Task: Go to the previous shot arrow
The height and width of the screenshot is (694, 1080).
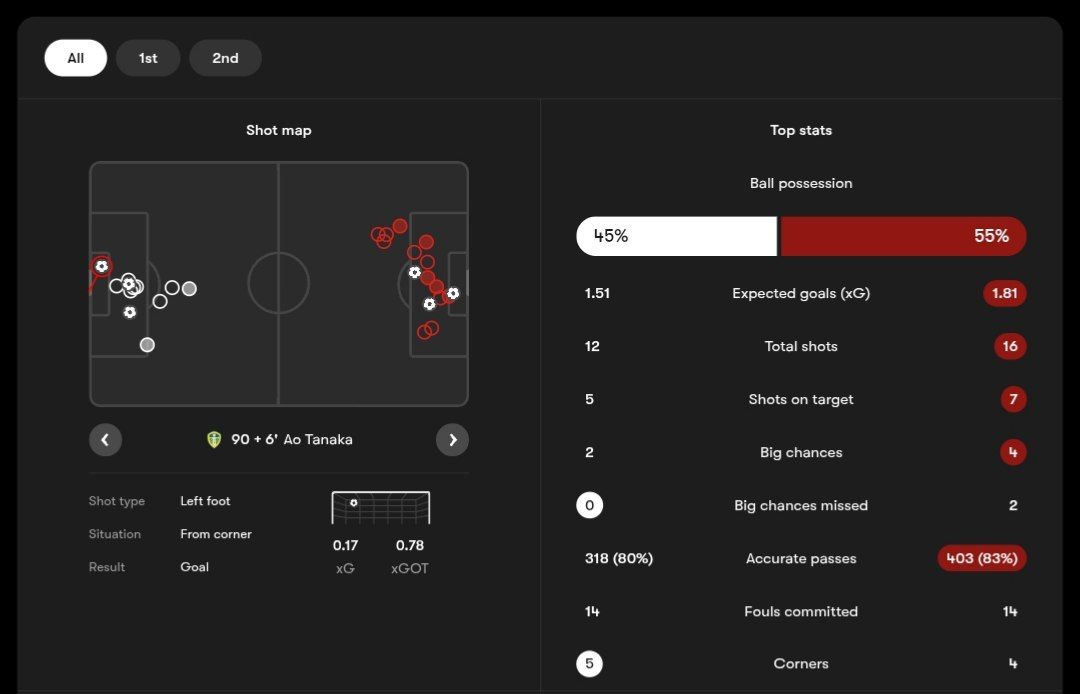Action: pos(105,440)
